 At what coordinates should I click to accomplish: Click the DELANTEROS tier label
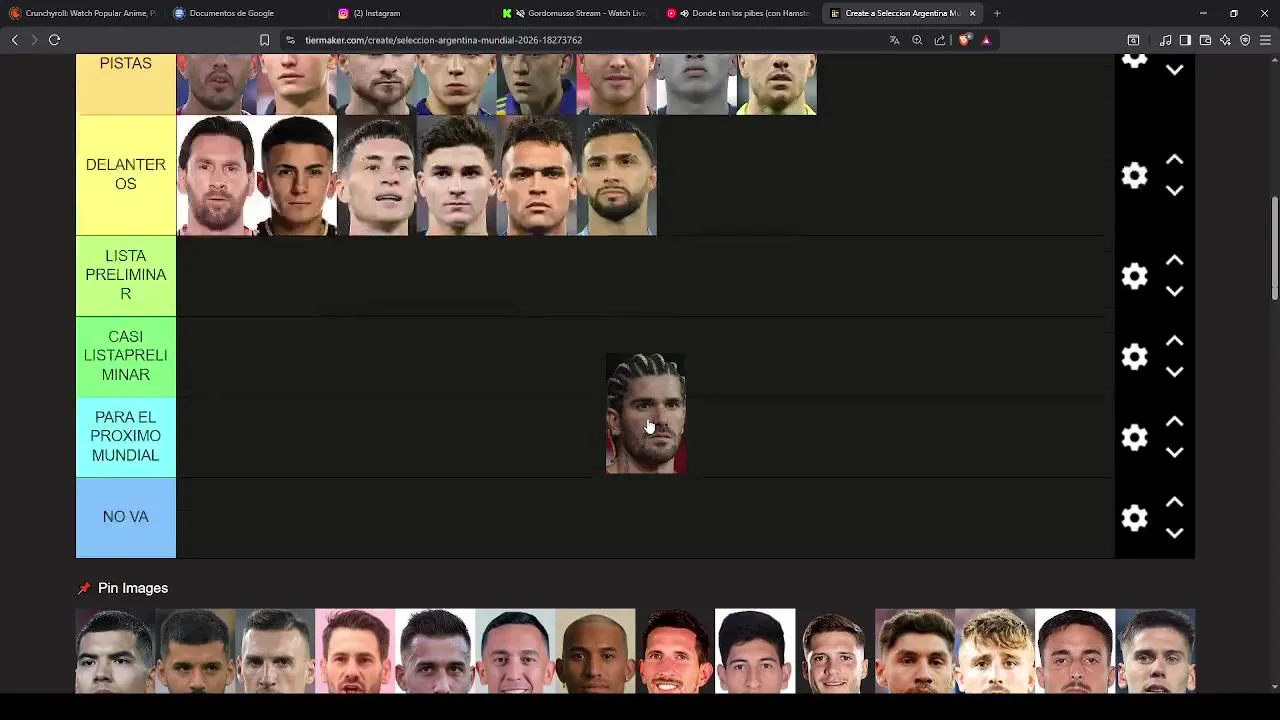point(126,175)
